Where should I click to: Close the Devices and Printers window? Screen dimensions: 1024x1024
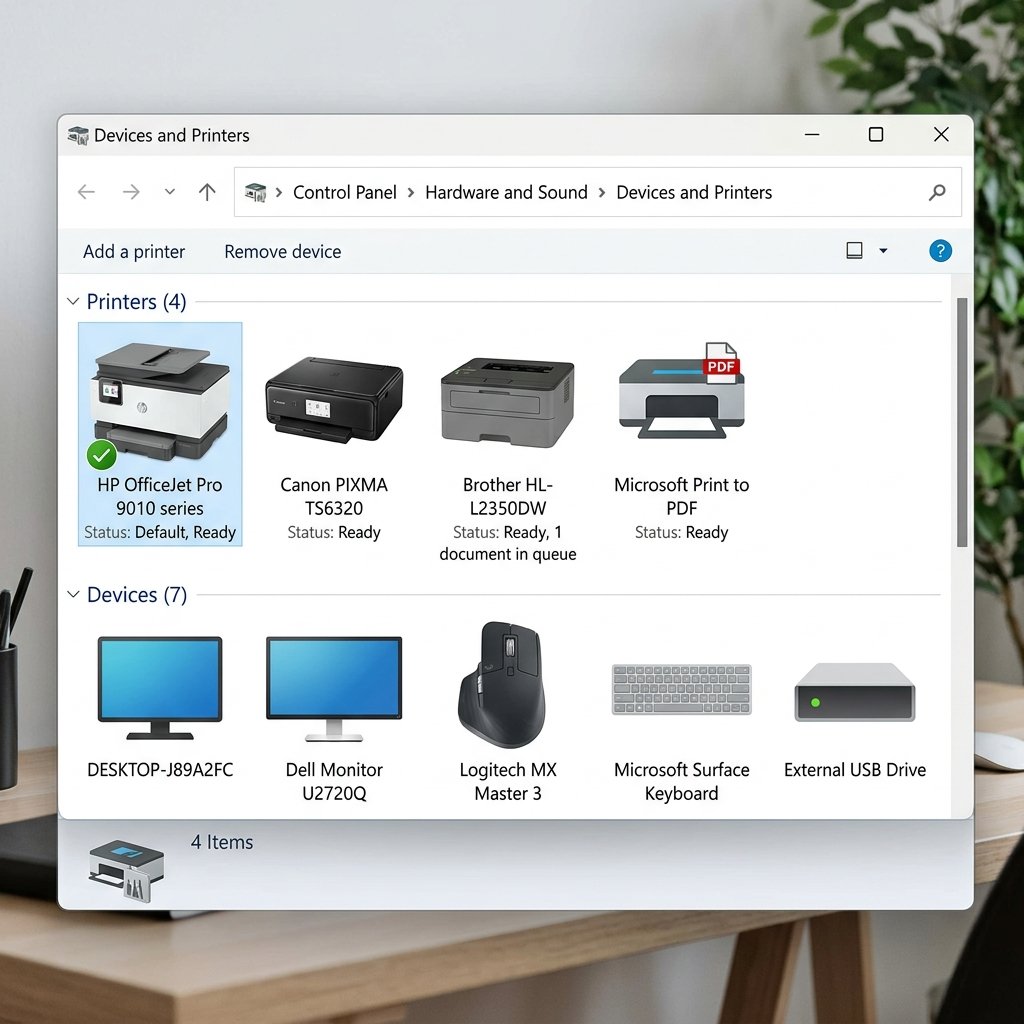pyautogui.click(x=941, y=135)
